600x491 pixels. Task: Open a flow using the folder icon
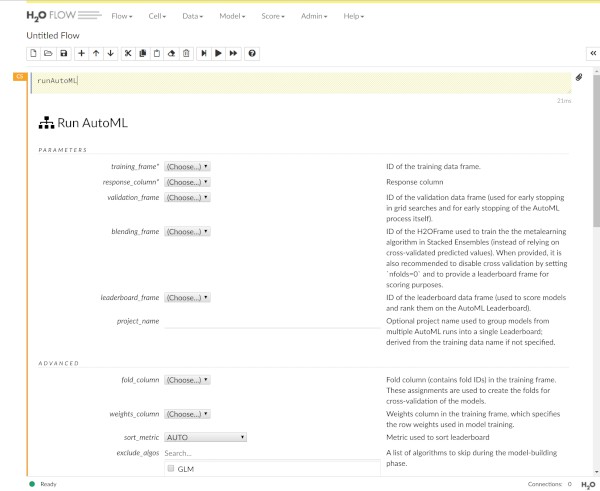(48, 53)
